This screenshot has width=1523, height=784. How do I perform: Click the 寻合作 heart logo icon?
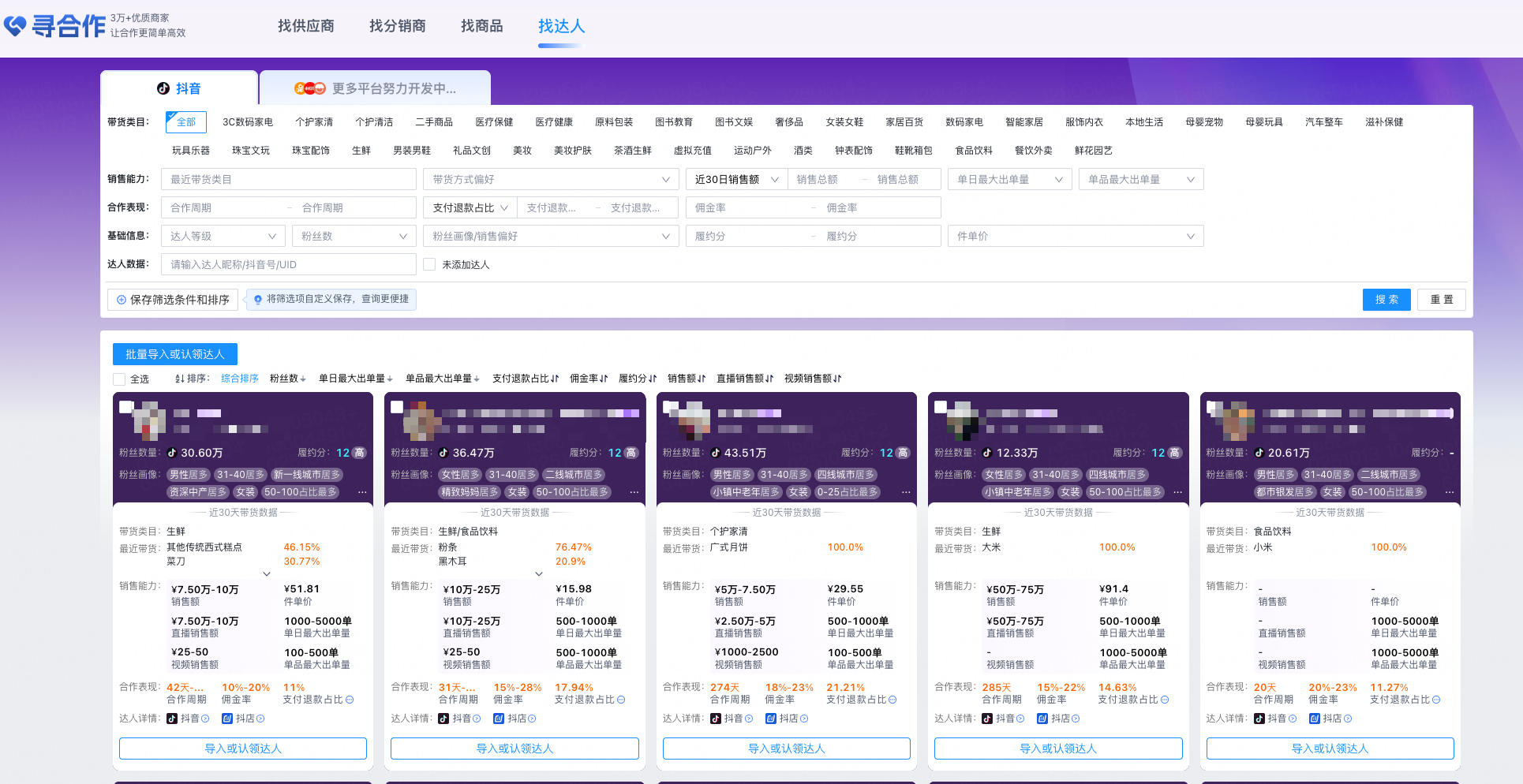click(x=15, y=26)
